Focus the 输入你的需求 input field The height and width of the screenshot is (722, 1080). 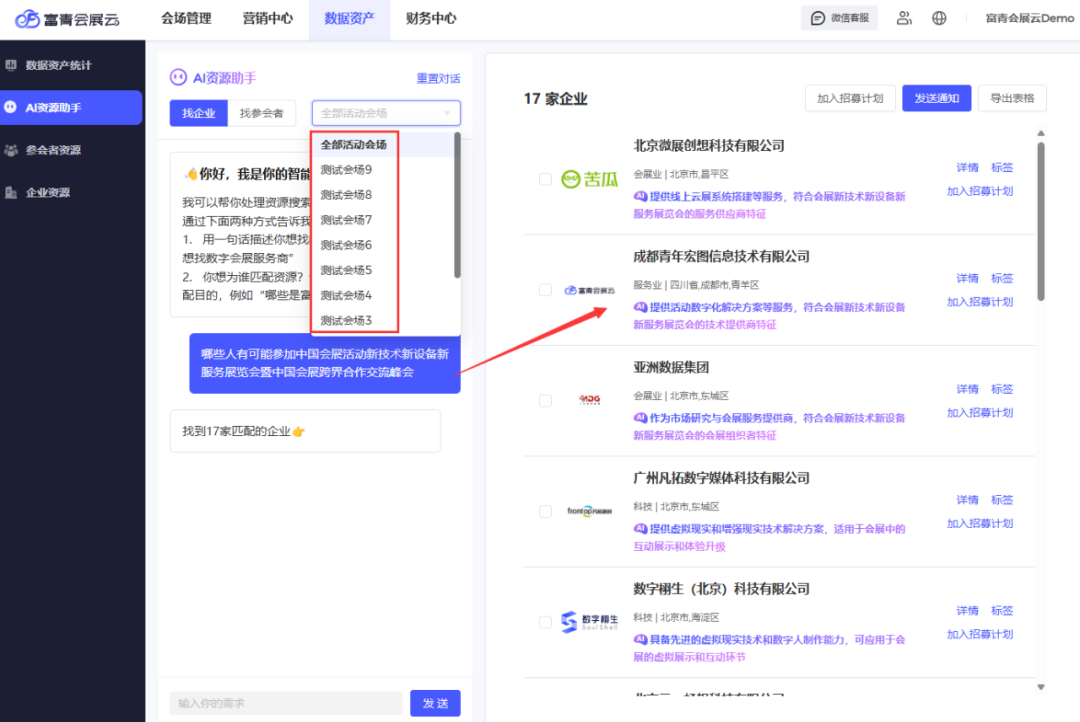pyautogui.click(x=286, y=703)
